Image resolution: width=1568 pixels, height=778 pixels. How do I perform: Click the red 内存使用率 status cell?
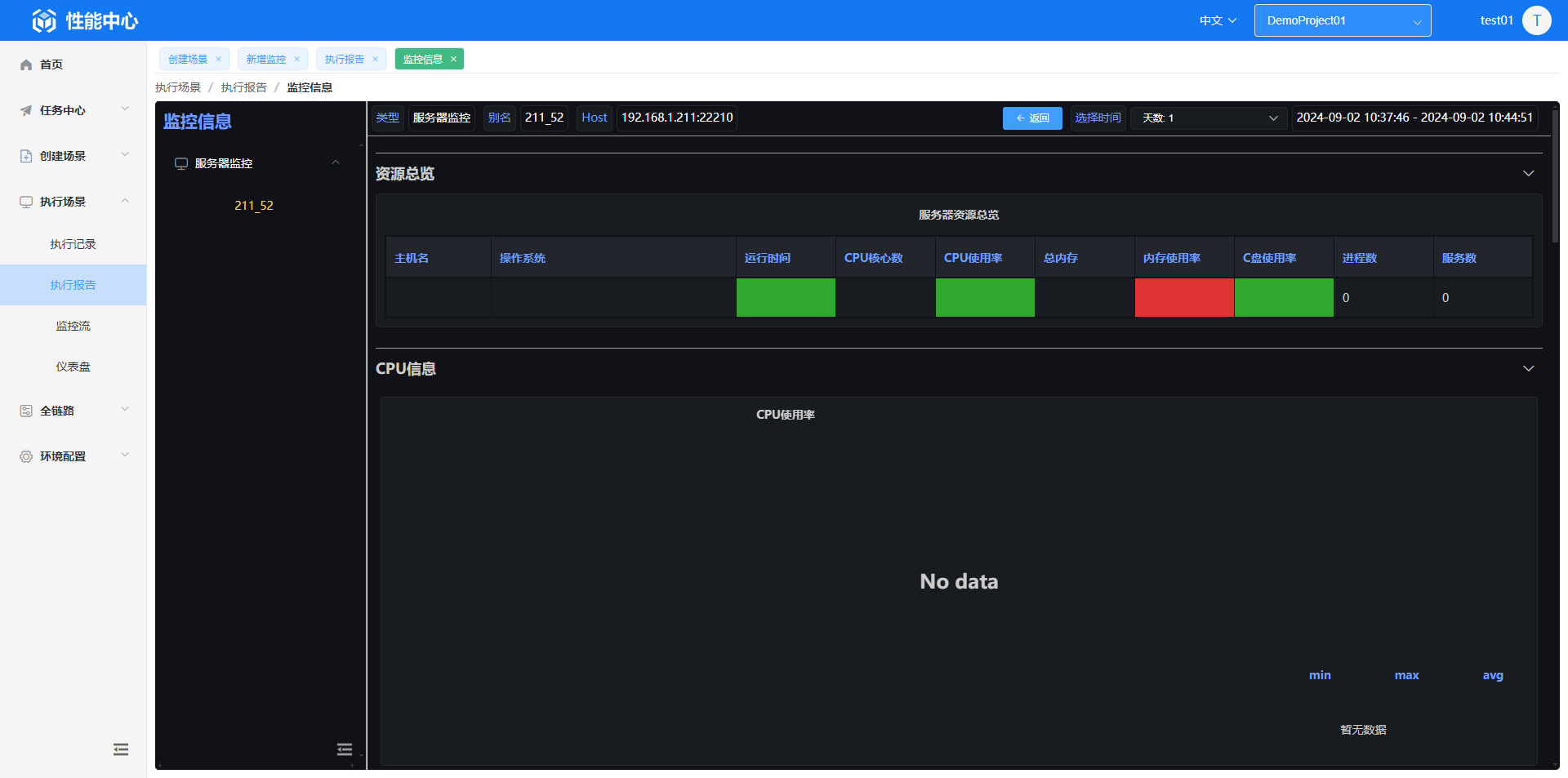click(x=1184, y=297)
